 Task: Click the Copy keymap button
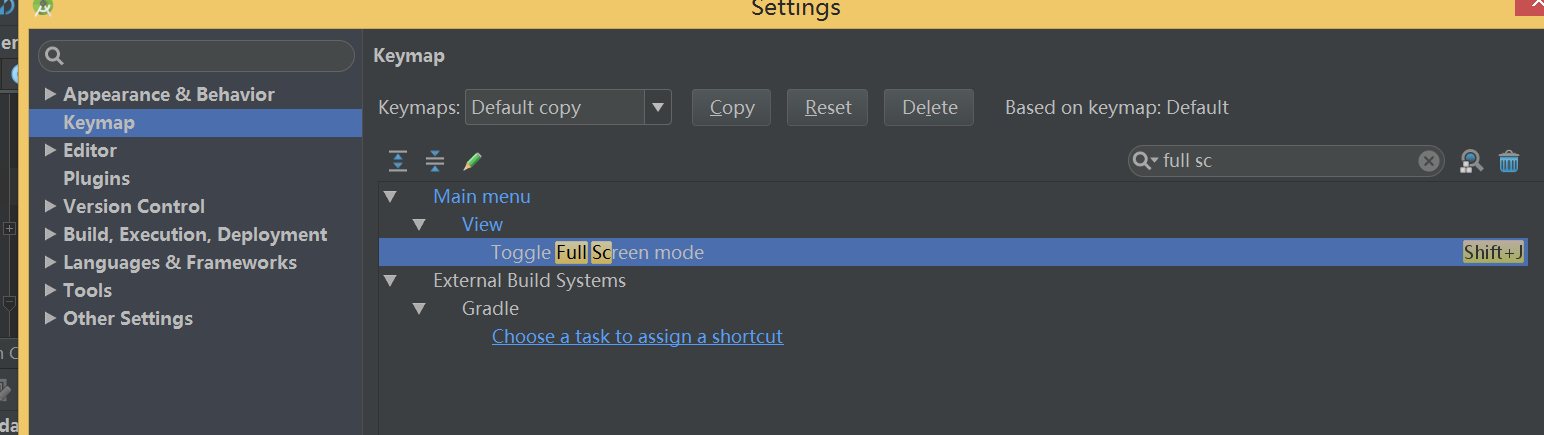coord(731,107)
